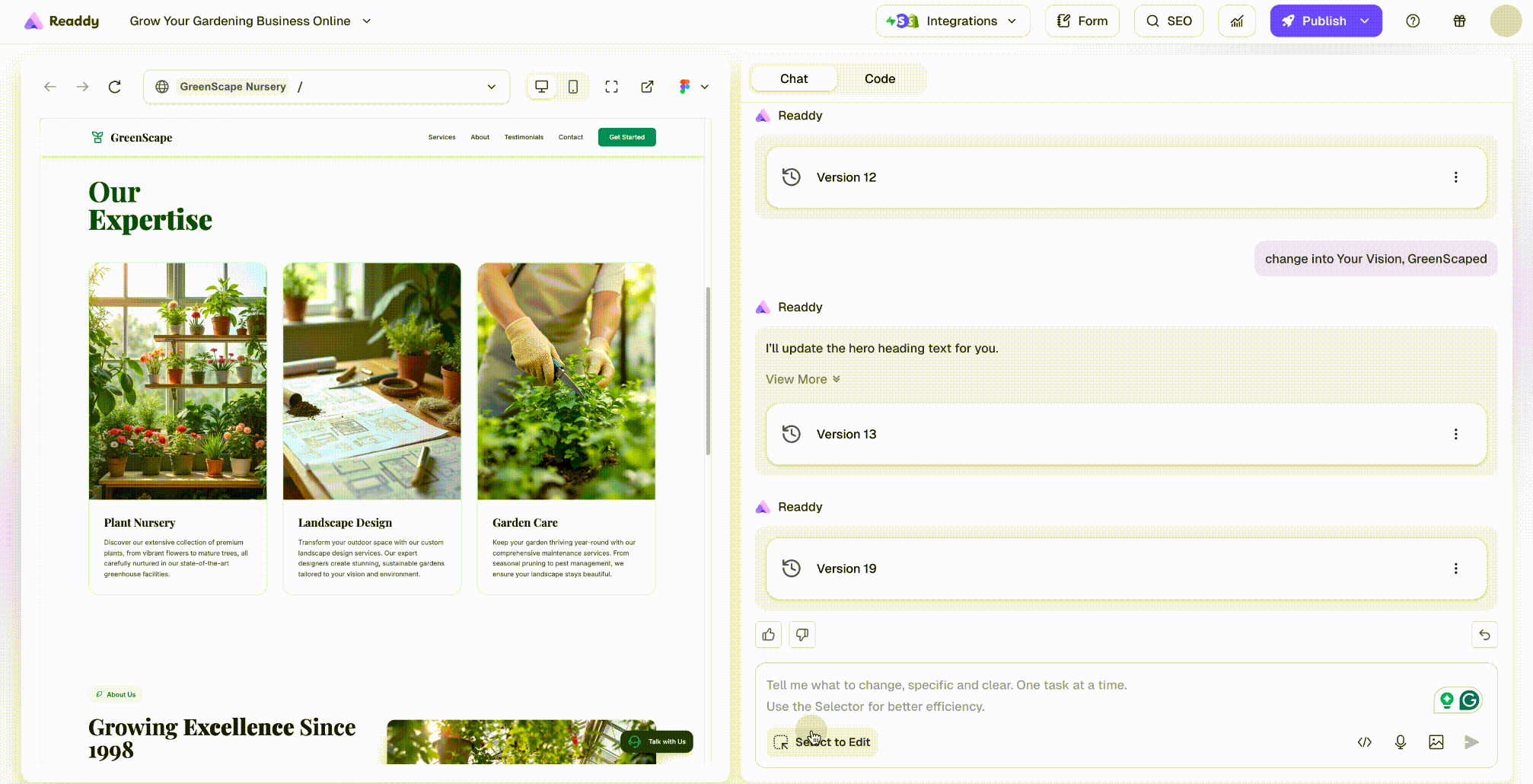Click the microphone voice input icon
This screenshot has width=1533, height=784.
(x=1401, y=742)
